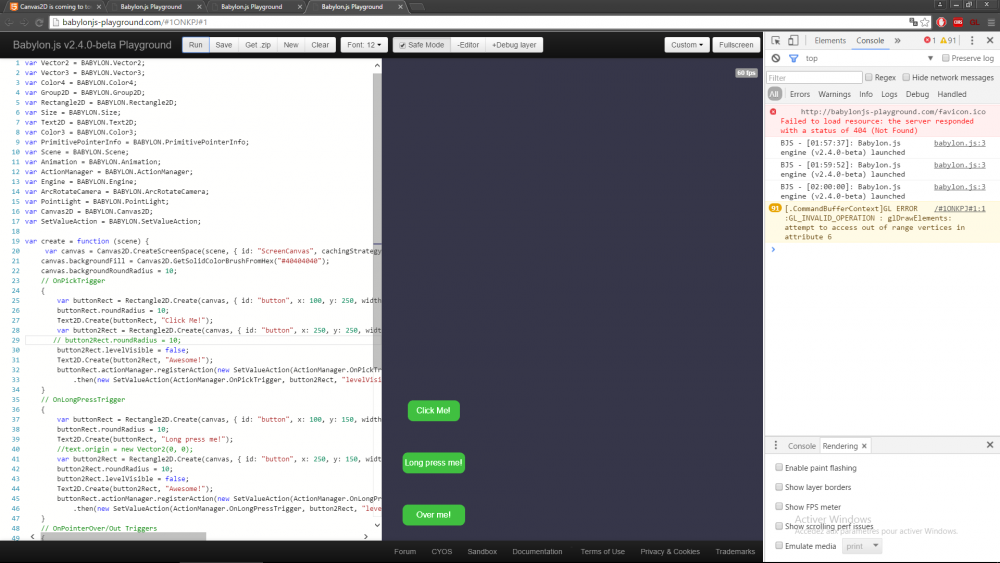This screenshot has height=563, width=1000.
Task: Toggle the device toolbar icon in DevTools
Action: (x=793, y=40)
